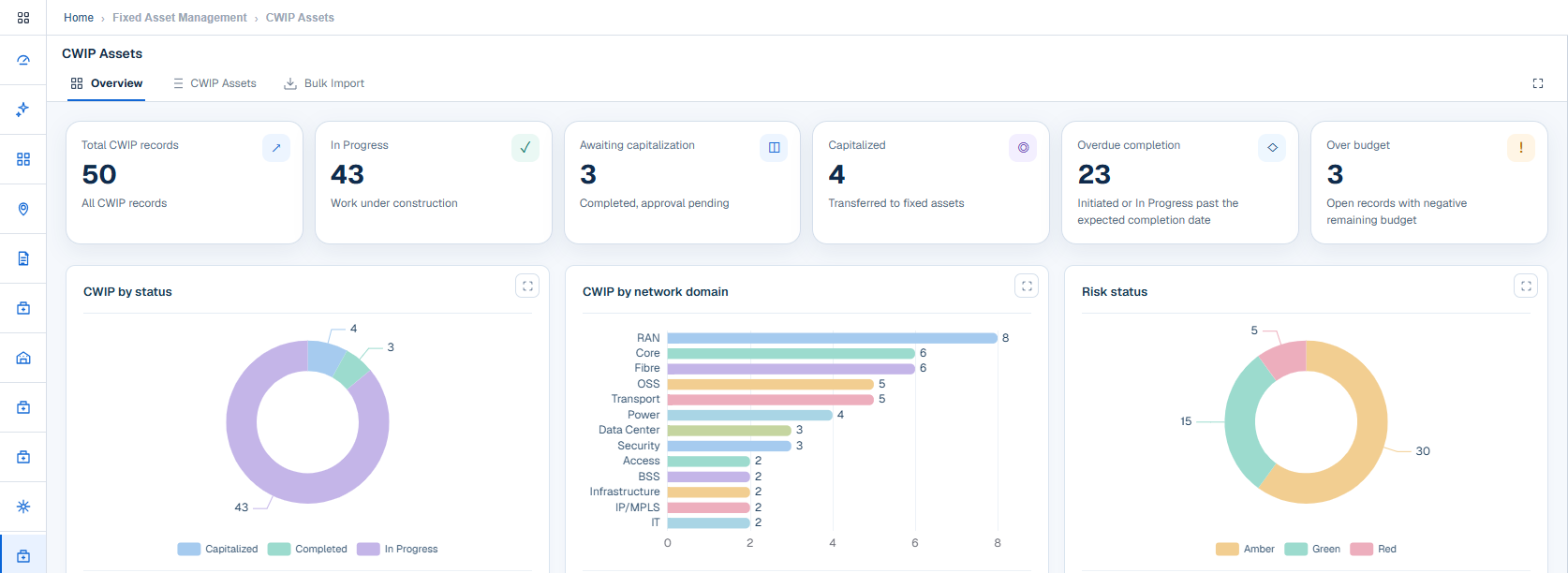The height and width of the screenshot is (573, 1568).
Task: Switch to the Overview tab
Action: (x=106, y=83)
